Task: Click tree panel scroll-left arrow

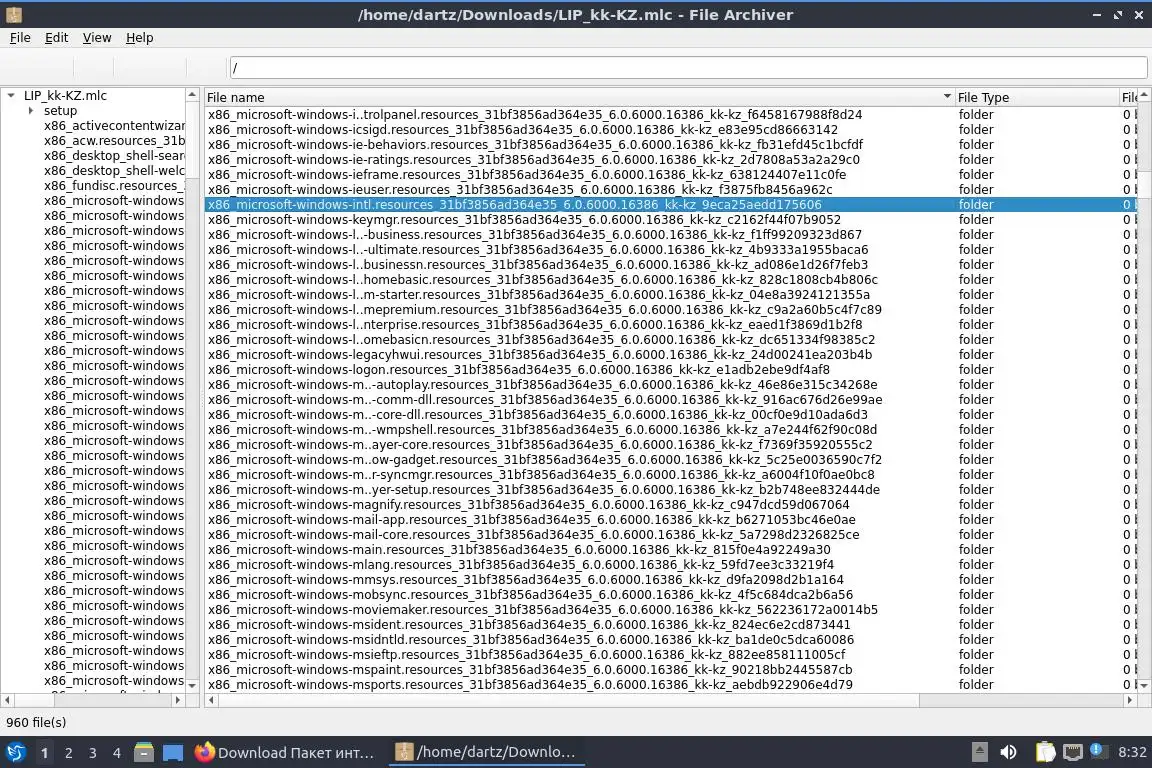Action: pos(7,700)
